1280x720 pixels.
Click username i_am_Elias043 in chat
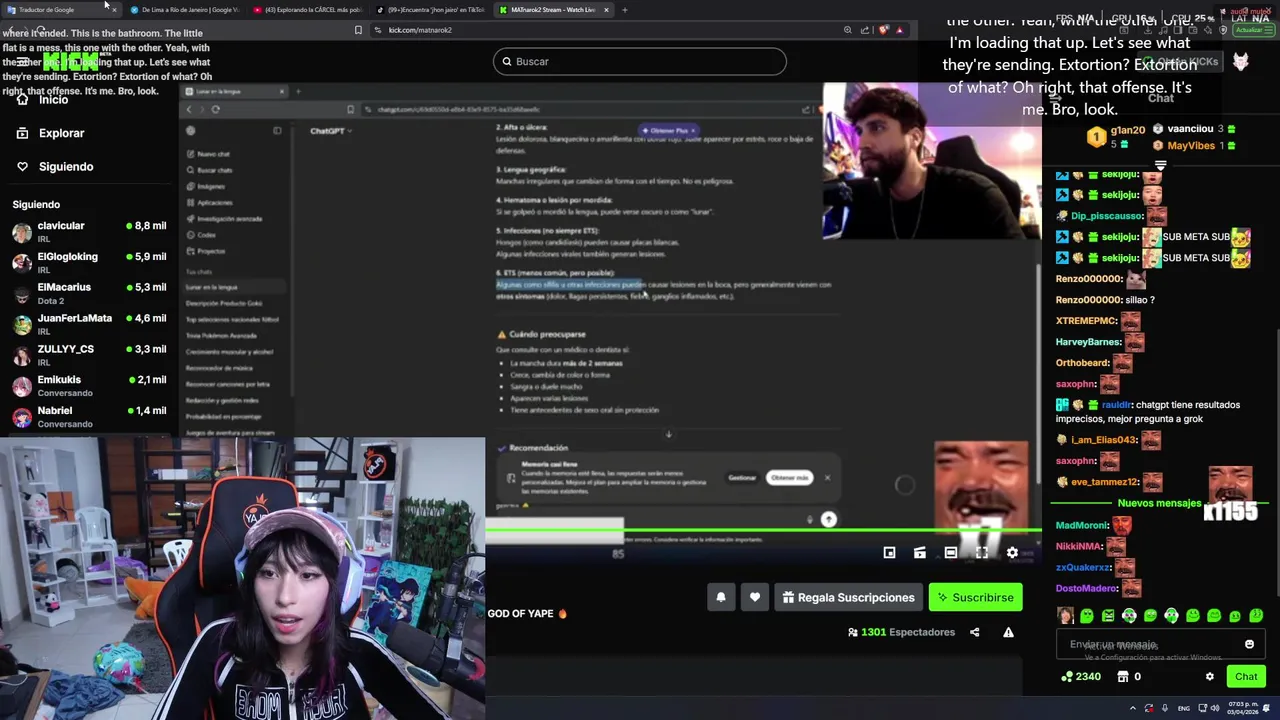tap(1104, 440)
